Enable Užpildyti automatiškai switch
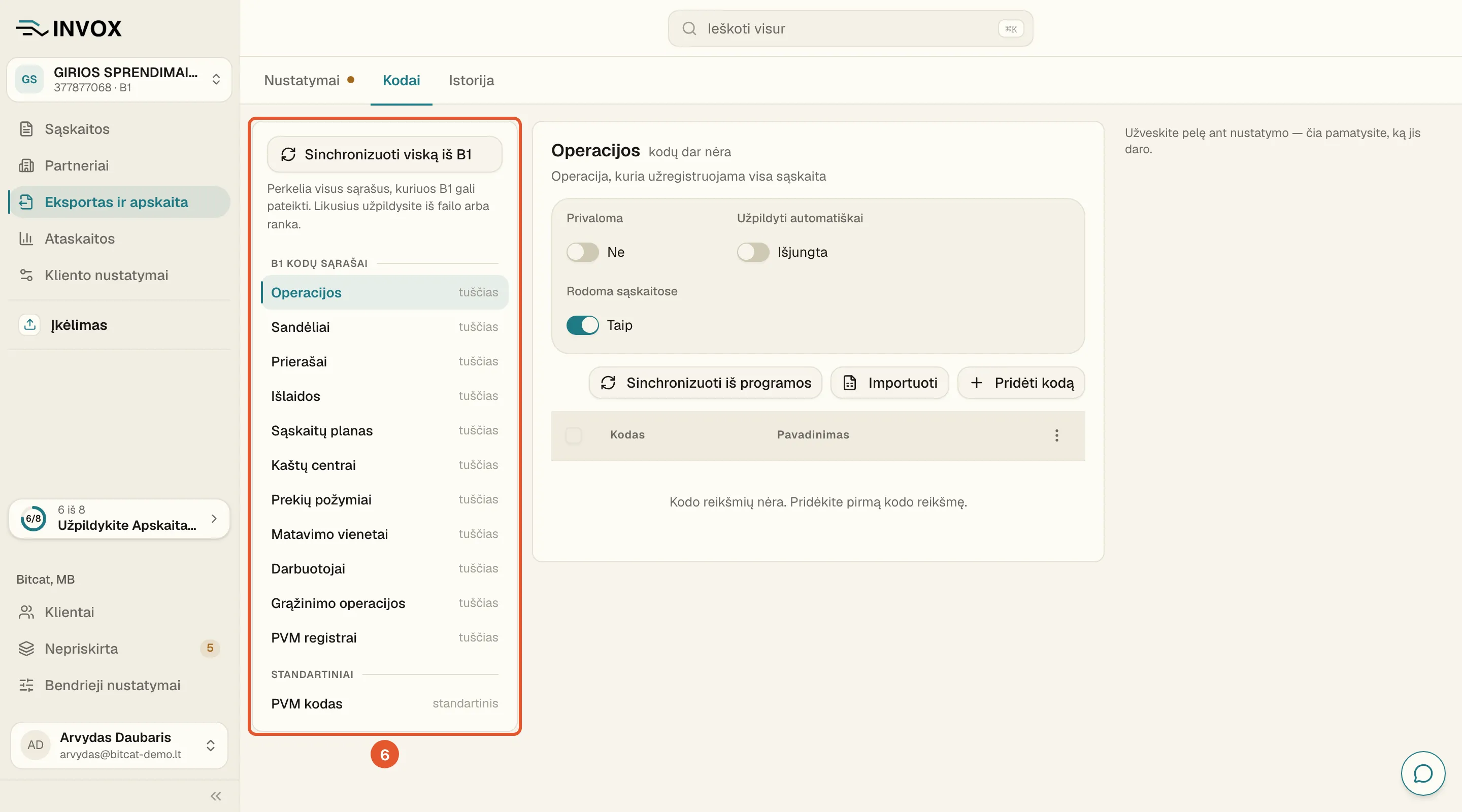The height and width of the screenshot is (812, 1462). (x=752, y=252)
